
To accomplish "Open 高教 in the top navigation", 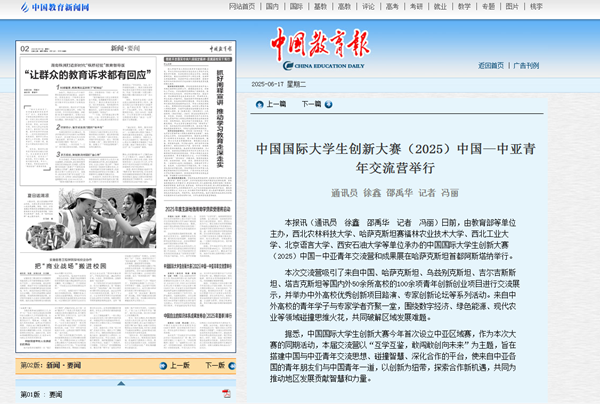I will [x=344, y=7].
